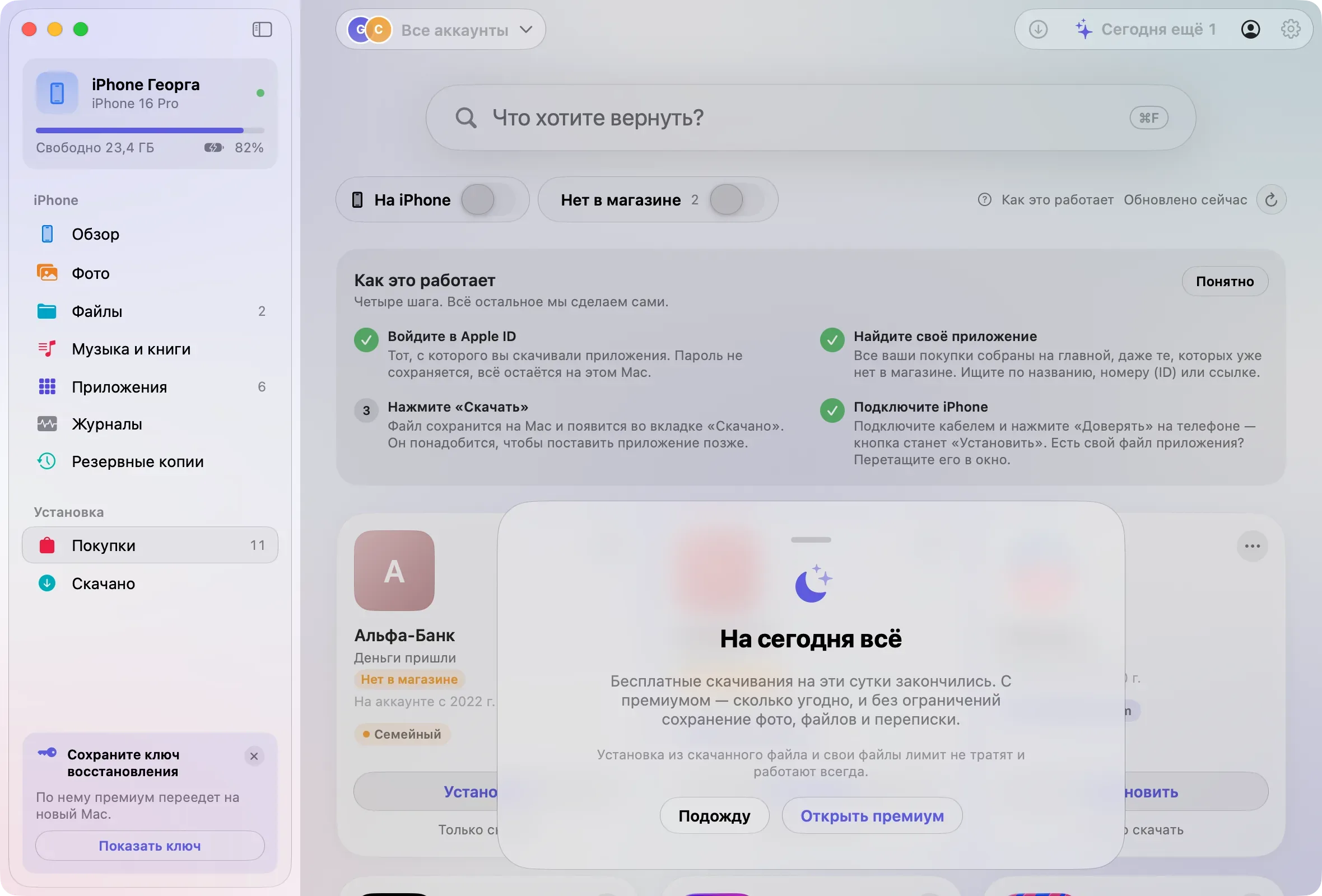The height and width of the screenshot is (896, 1322).
Task: Open 'Файлы' section in sidebar
Action: coord(150,311)
